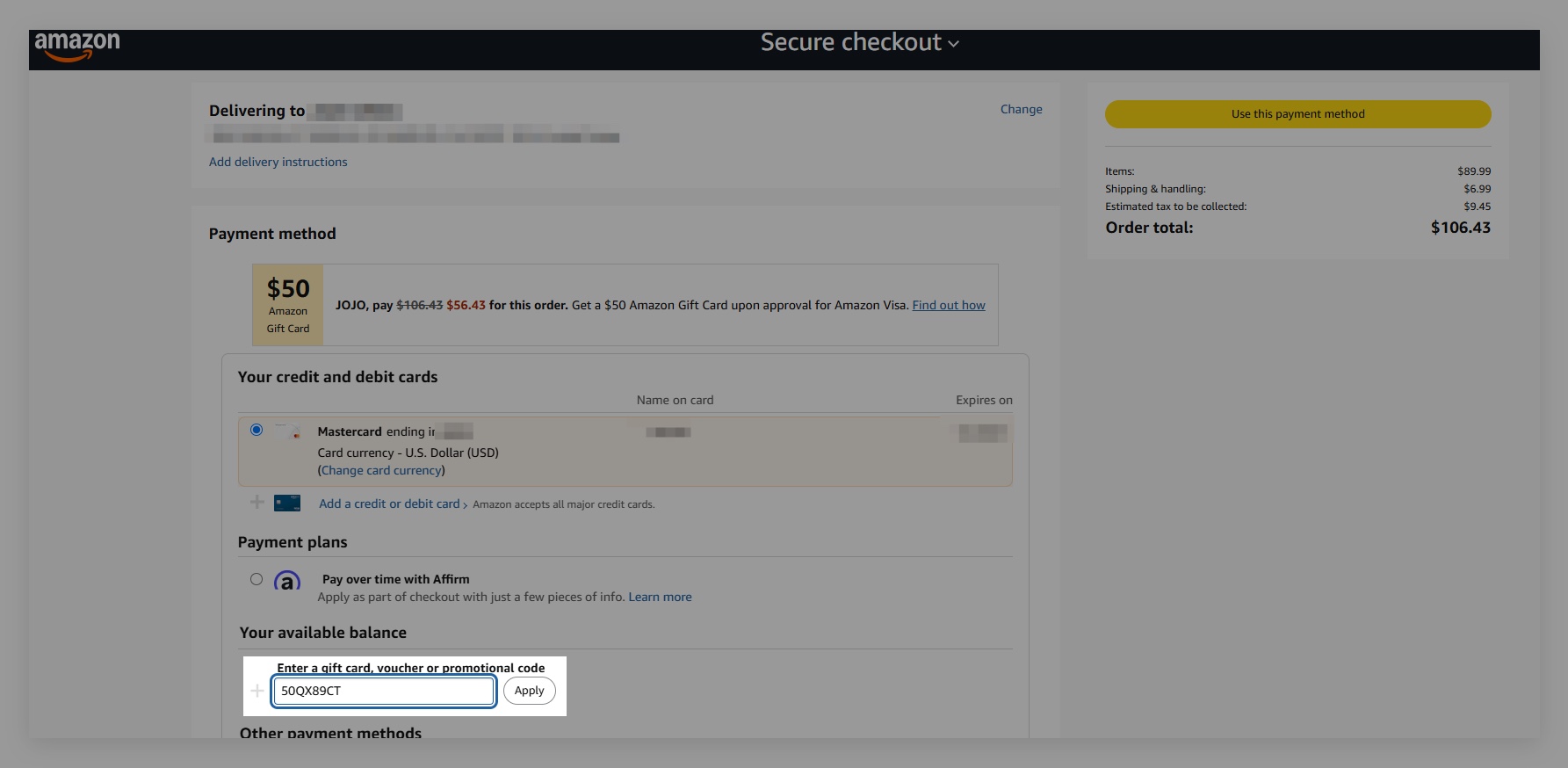1568x768 pixels.
Task: Click Use this payment method button
Action: point(1297,114)
